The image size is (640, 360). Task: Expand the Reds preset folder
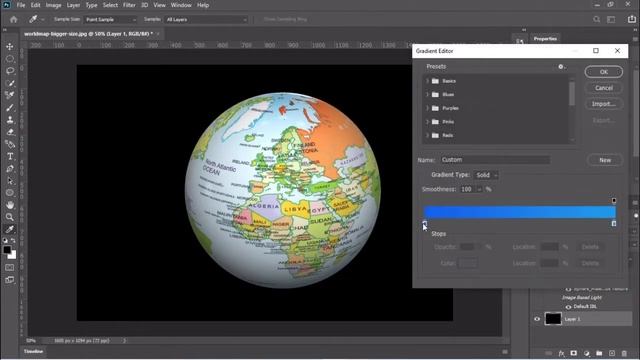(x=427, y=135)
